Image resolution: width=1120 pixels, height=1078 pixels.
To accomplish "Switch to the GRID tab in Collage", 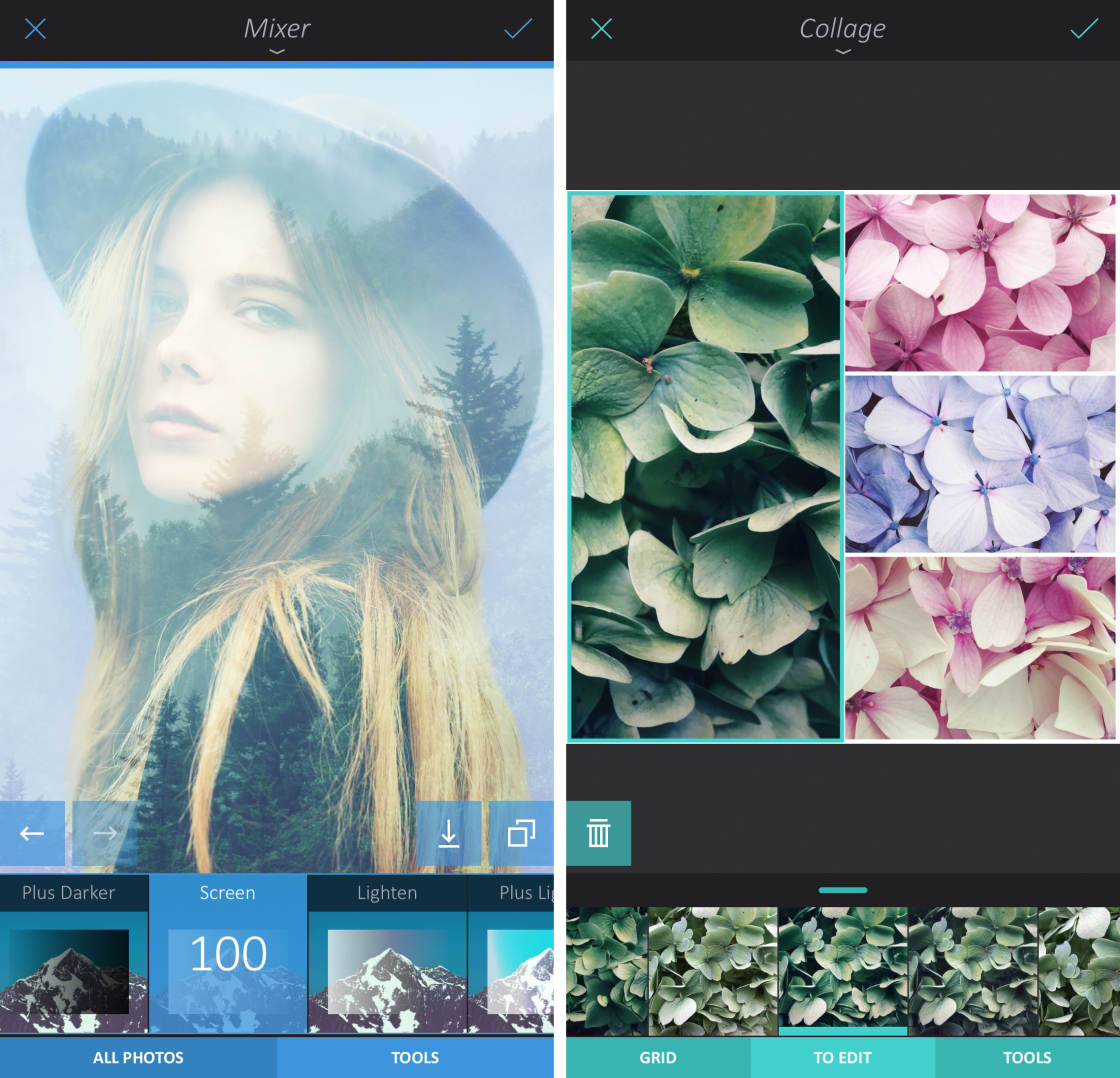I will [657, 1057].
